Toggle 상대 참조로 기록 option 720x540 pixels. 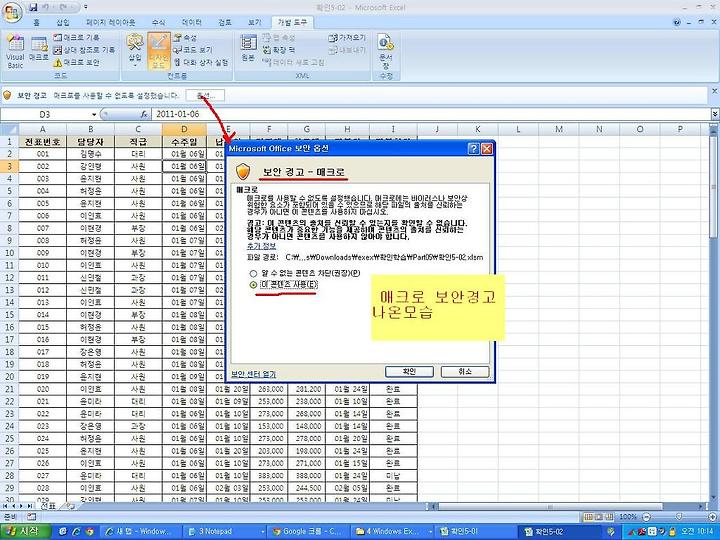coord(84,50)
